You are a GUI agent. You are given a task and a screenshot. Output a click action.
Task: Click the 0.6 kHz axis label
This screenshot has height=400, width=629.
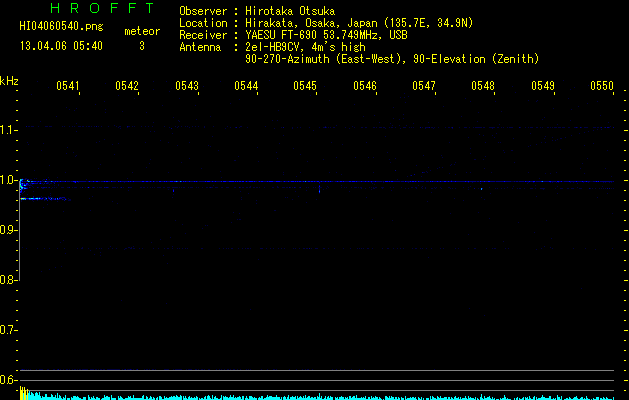(x=8, y=380)
